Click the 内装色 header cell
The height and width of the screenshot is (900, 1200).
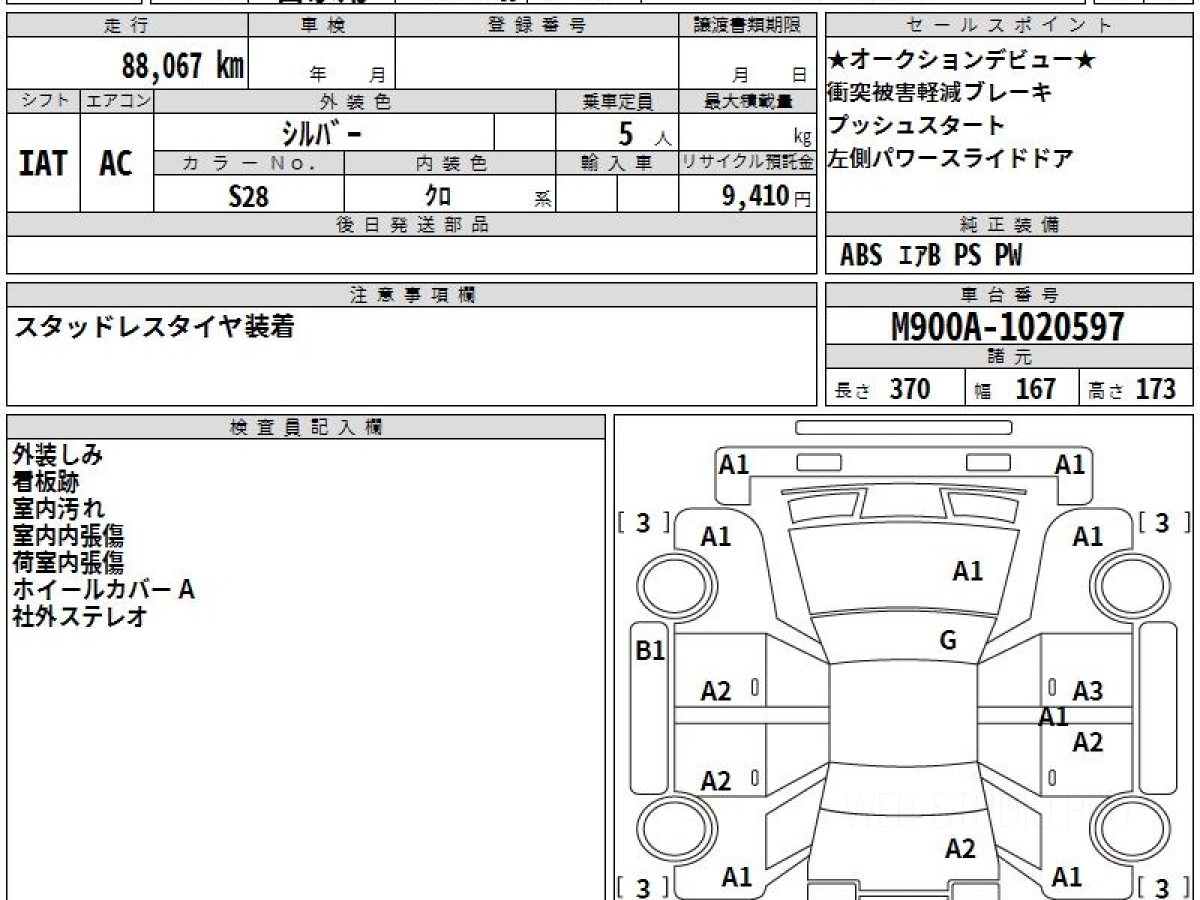point(450,163)
